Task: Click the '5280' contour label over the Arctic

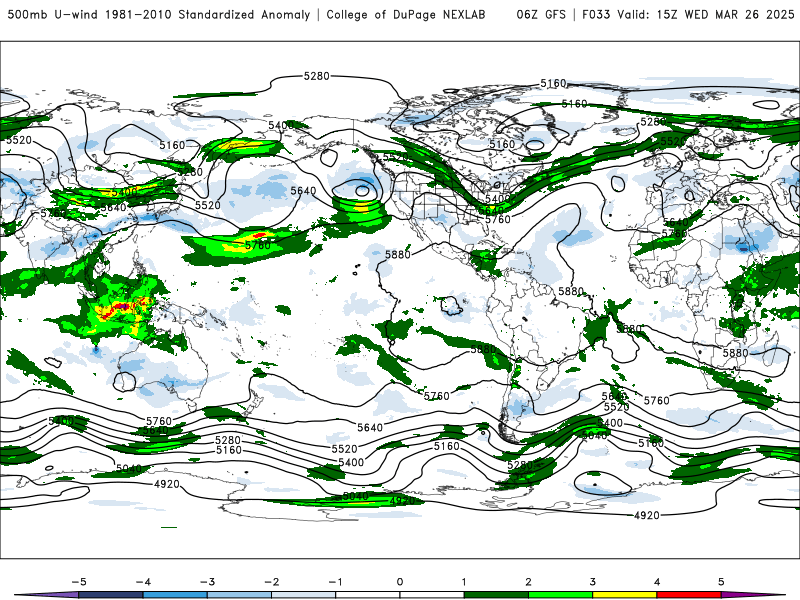Action: tap(316, 76)
